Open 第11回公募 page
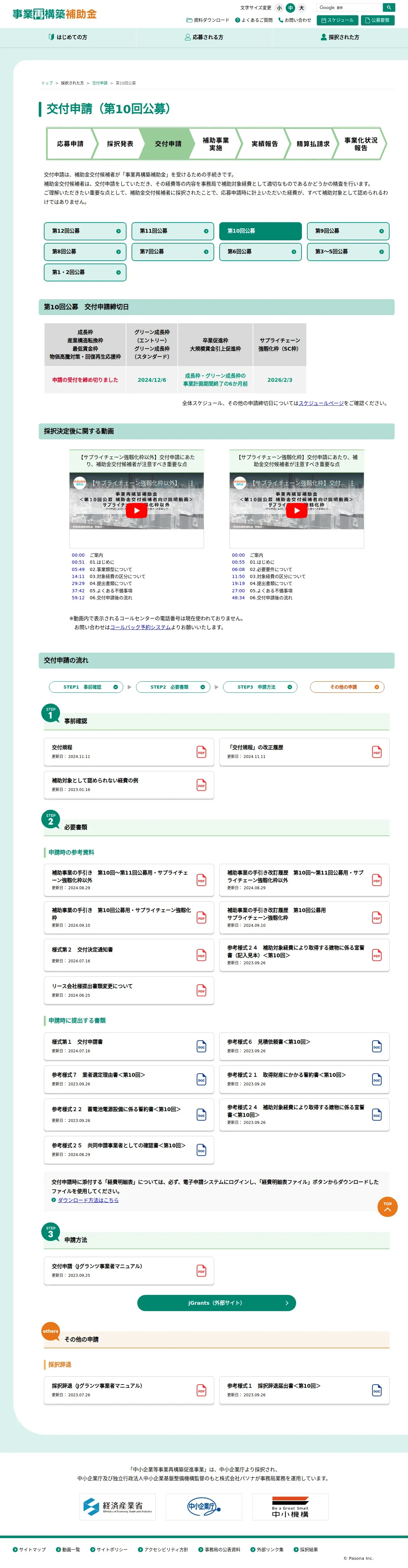Screen dimensions: 408x1568 (173, 231)
